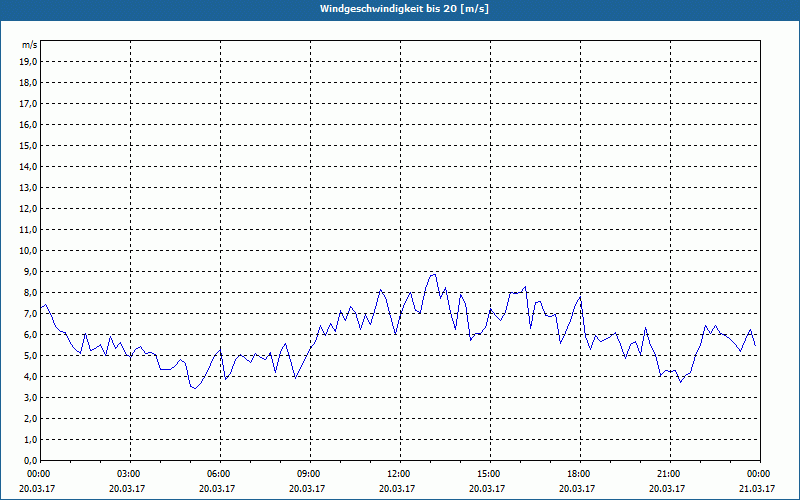Click the 5,0 y-axis value

[x=30, y=356]
